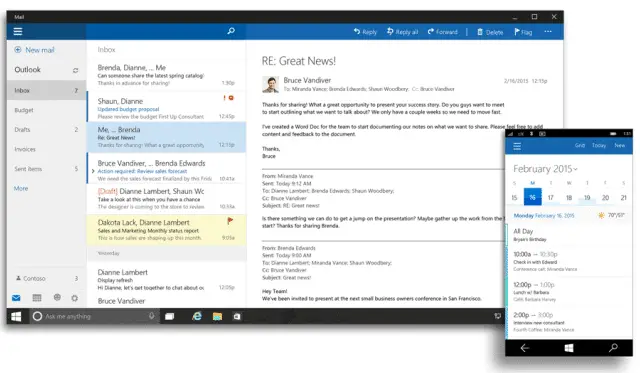Select date 17 in phone calendar
Screen dimensions: 640x373
[x=551, y=198]
